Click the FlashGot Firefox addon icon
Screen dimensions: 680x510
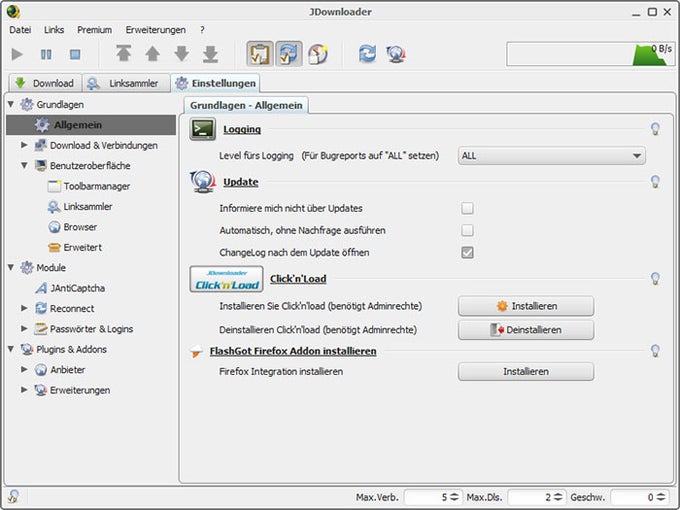click(x=197, y=351)
